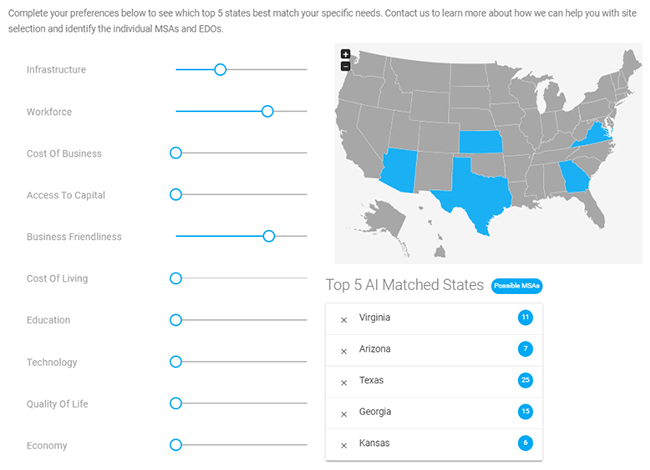Zoom in on the US map
The height and width of the screenshot is (470, 650).
[345, 54]
